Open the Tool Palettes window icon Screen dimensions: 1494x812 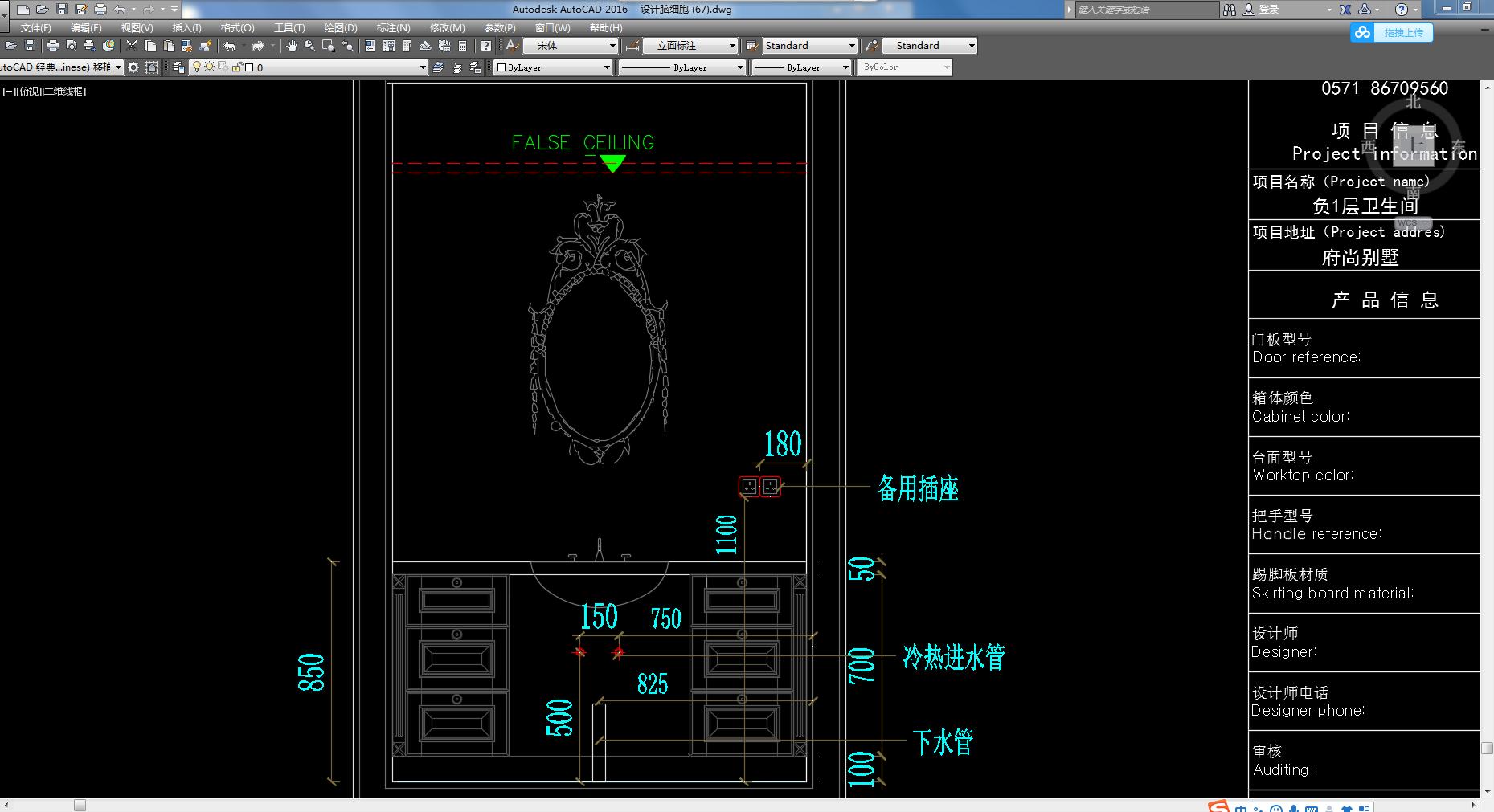(x=407, y=46)
